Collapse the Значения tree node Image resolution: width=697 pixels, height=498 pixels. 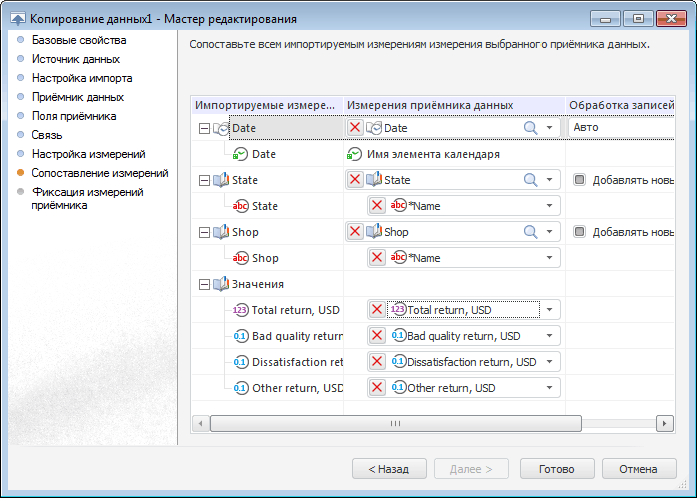coord(204,284)
